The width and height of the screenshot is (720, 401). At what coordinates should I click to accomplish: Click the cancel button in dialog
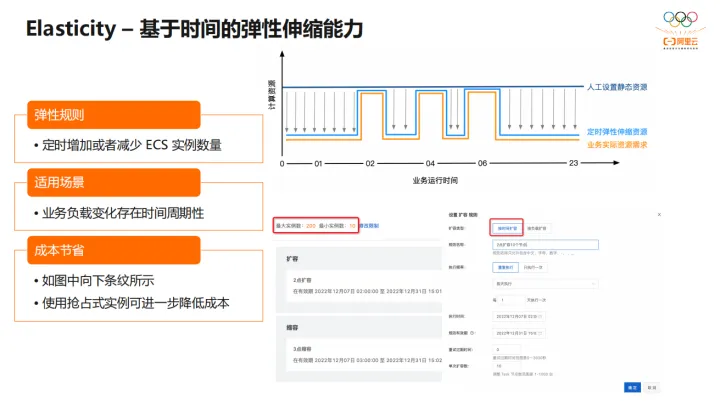(651, 388)
